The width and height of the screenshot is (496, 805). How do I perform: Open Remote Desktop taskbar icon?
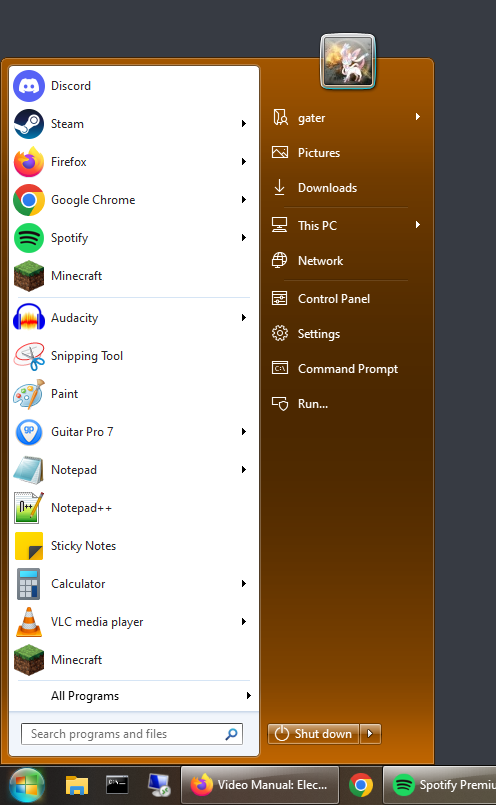[159, 785]
